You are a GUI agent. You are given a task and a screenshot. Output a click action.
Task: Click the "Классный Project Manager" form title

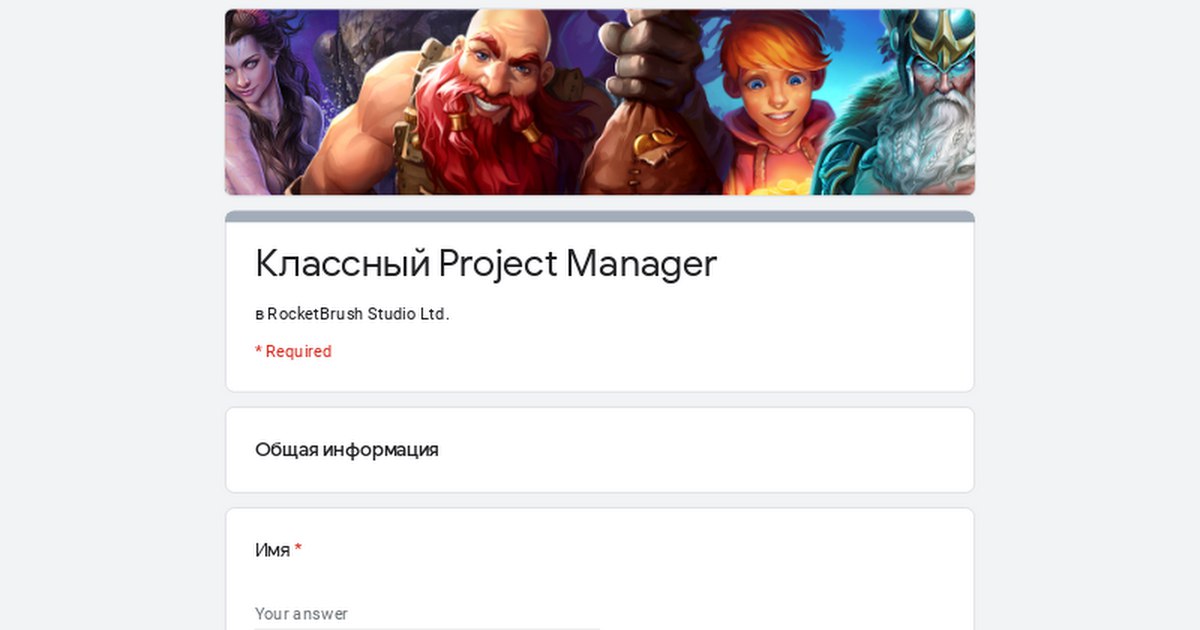486,264
